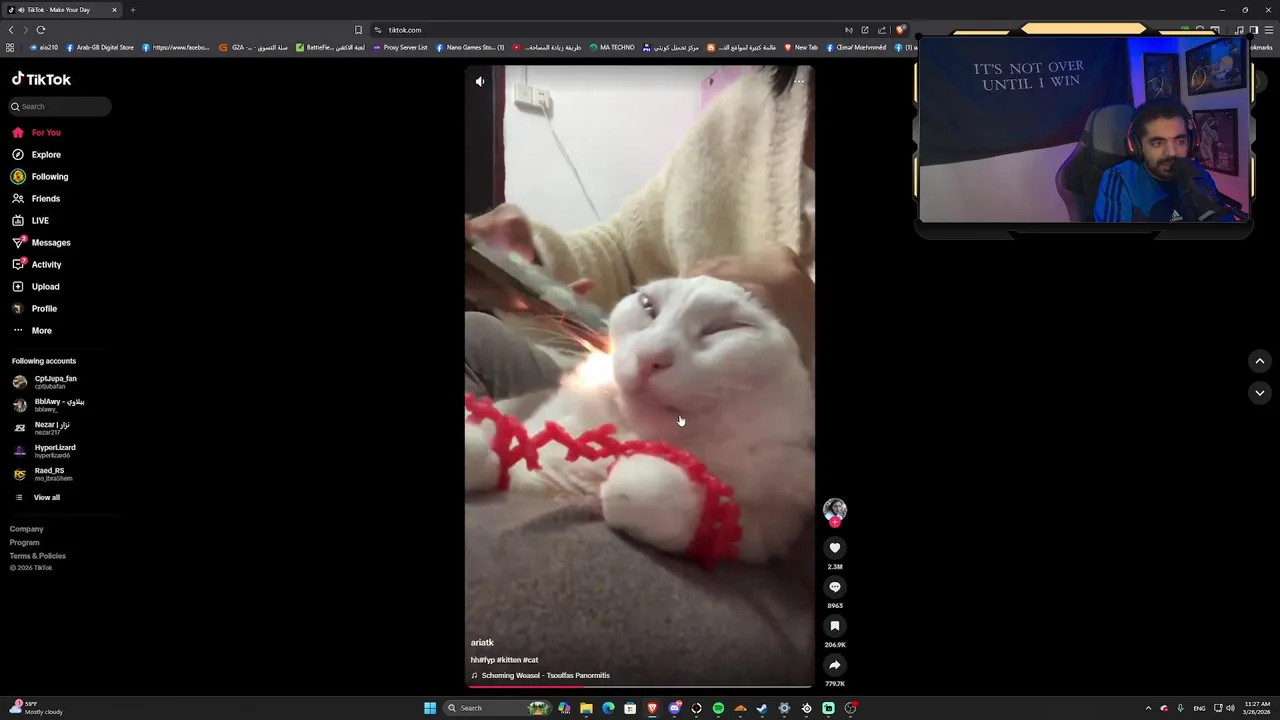Open Steam from the taskbar
This screenshot has width=1280, height=720.
tap(762, 708)
